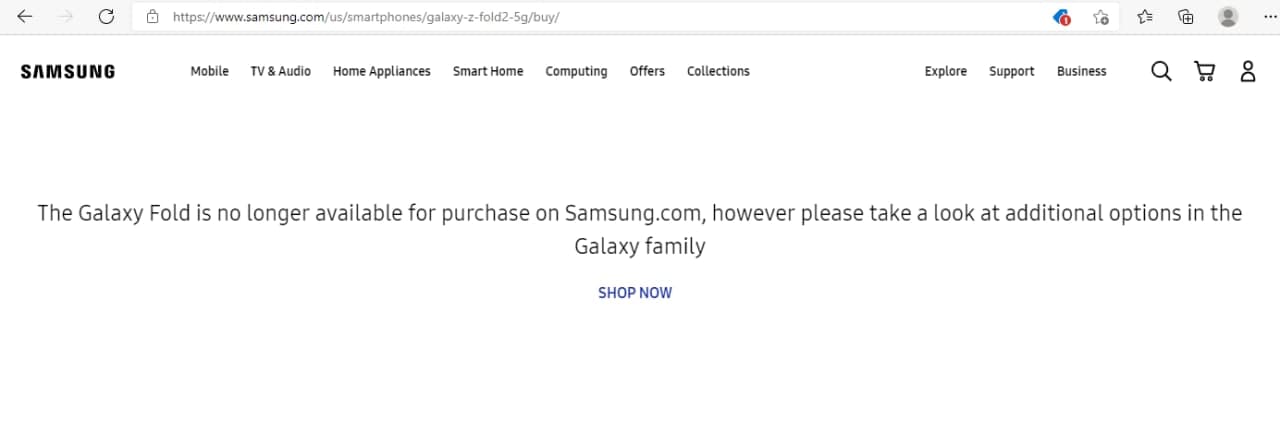Click the lock icon beside URL
This screenshot has width=1280, height=431.
[153, 17]
